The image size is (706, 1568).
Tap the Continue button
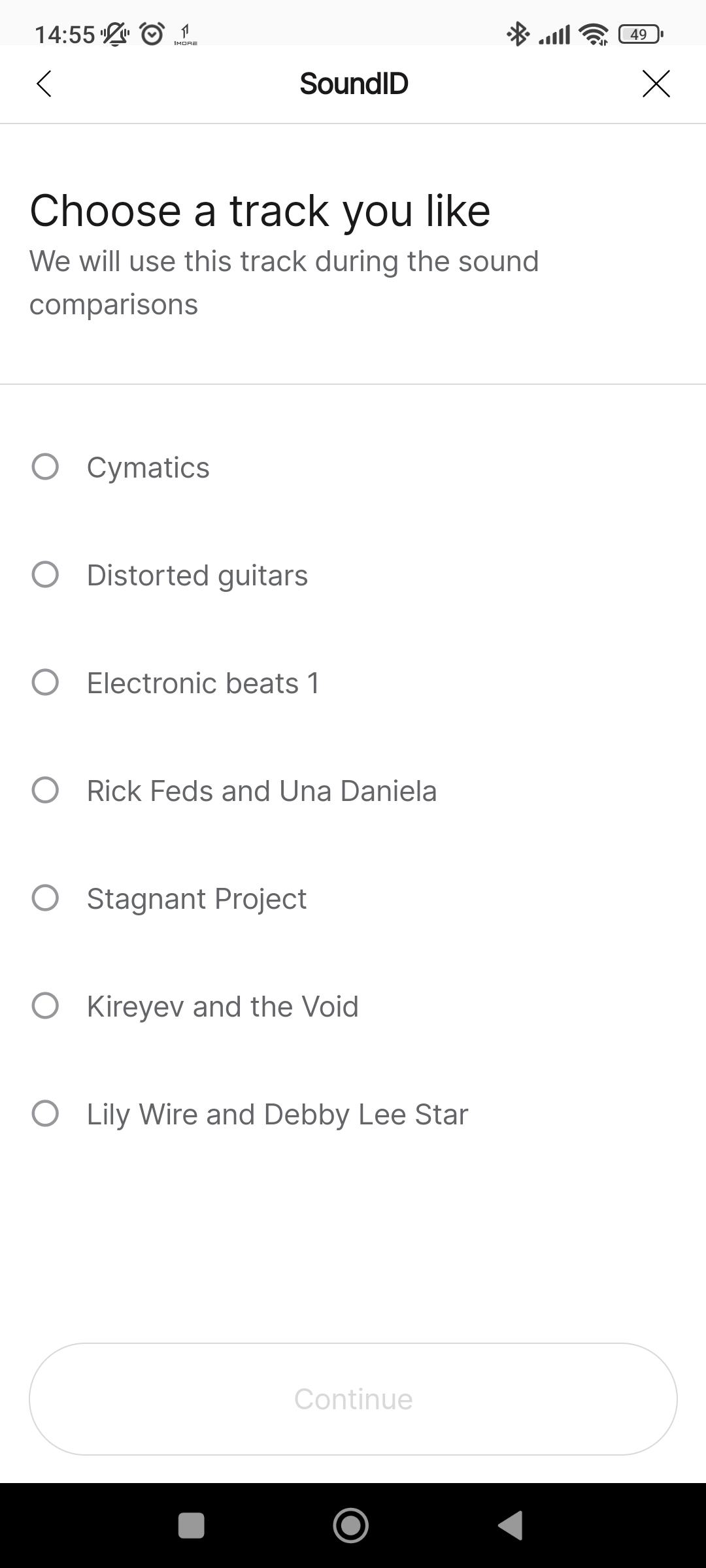coord(353,1399)
